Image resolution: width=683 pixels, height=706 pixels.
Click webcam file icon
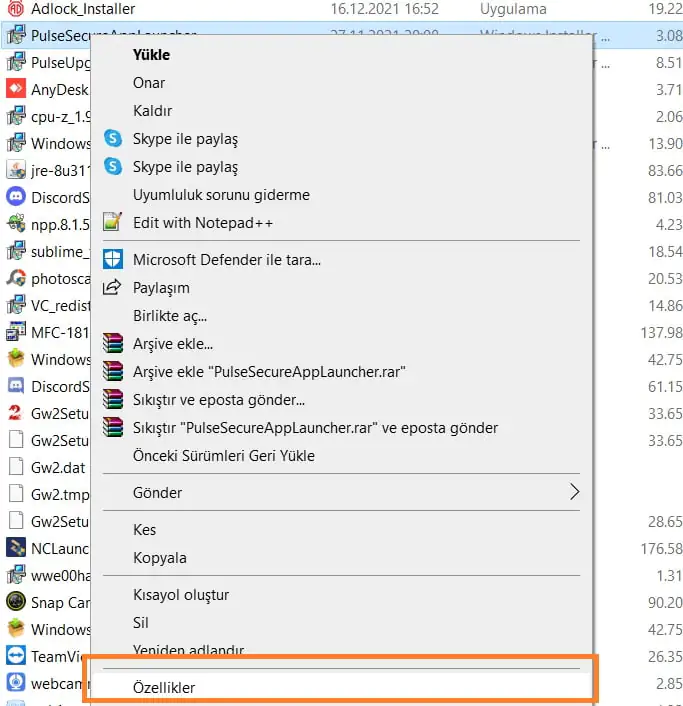tap(16, 683)
